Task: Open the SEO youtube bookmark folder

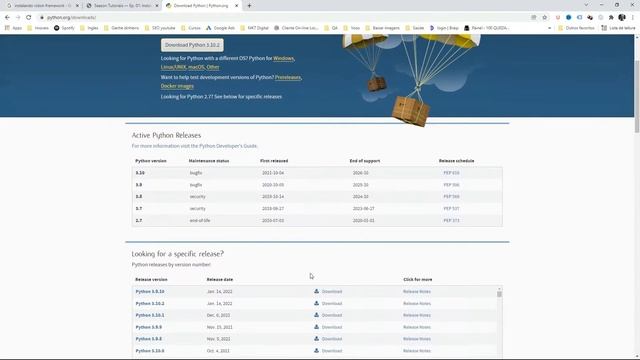Action: click(x=160, y=28)
